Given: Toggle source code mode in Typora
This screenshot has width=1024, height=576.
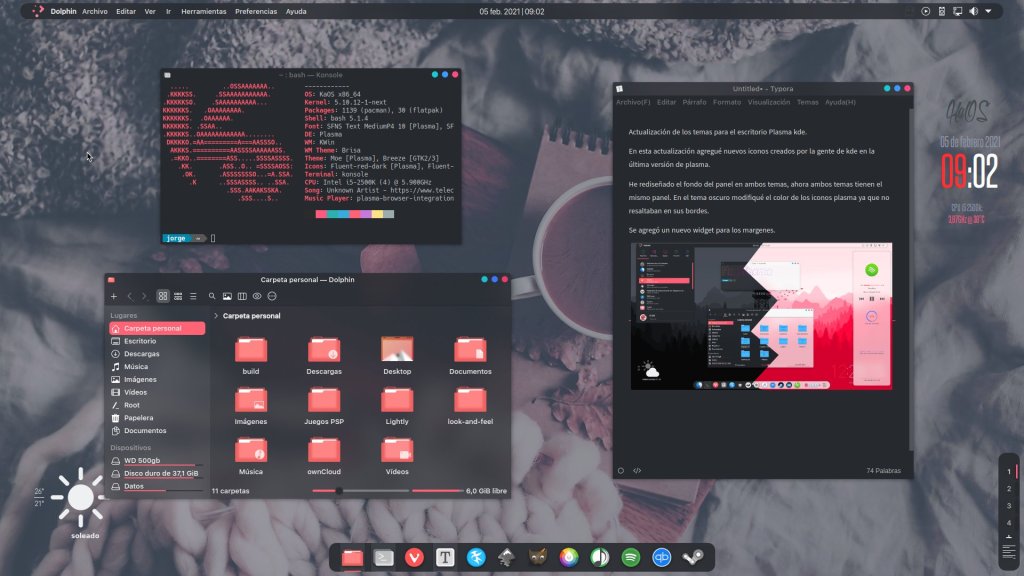Looking at the screenshot, I should pos(638,470).
